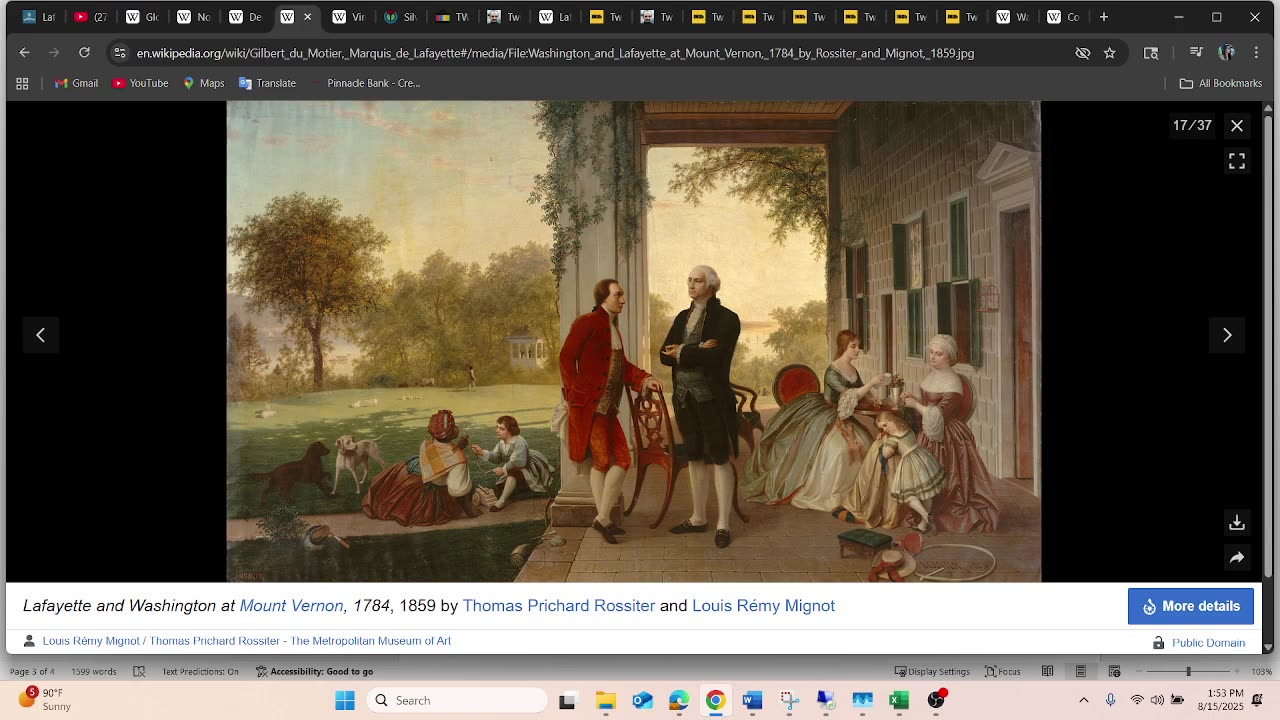Open the media control icon in Chrome toolbar
The width and height of the screenshot is (1280, 720).
click(x=1196, y=53)
